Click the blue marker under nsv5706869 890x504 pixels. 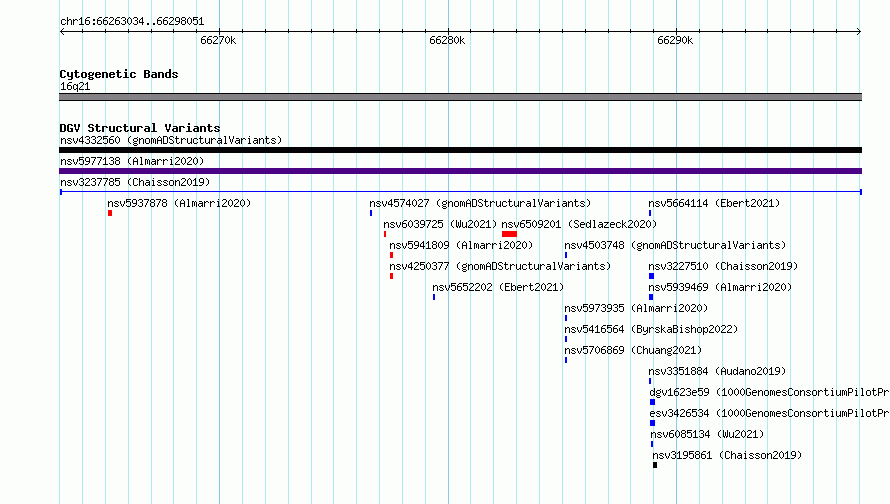(566, 360)
